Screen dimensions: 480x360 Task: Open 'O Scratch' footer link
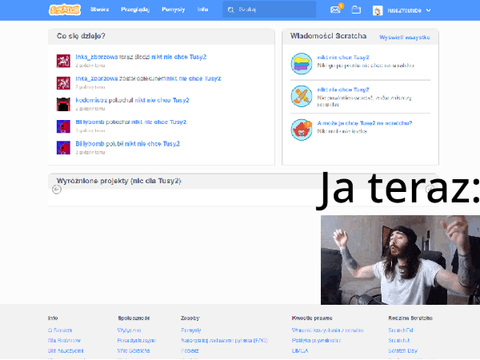pos(60,330)
